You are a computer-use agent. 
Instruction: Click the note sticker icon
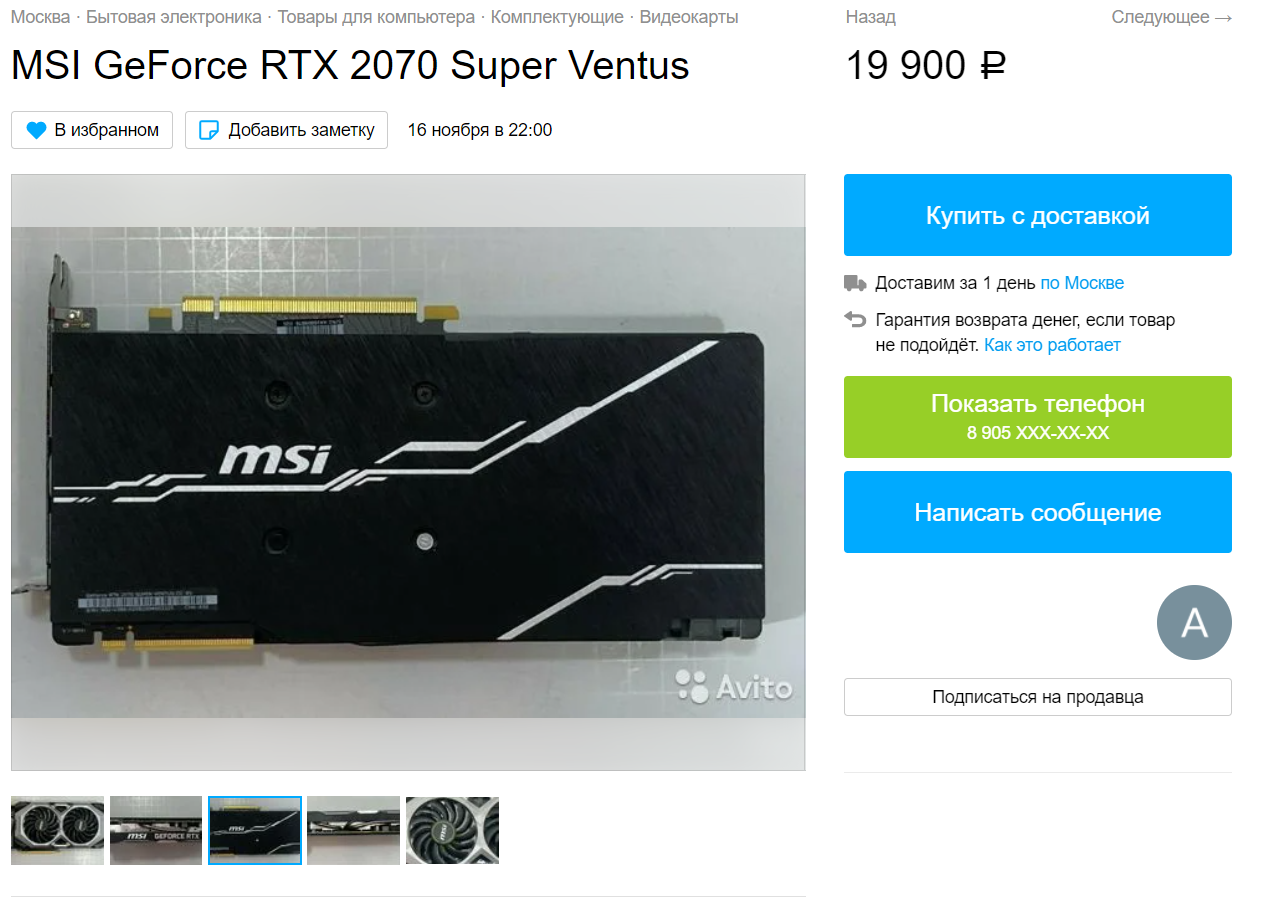pyautogui.click(x=209, y=130)
